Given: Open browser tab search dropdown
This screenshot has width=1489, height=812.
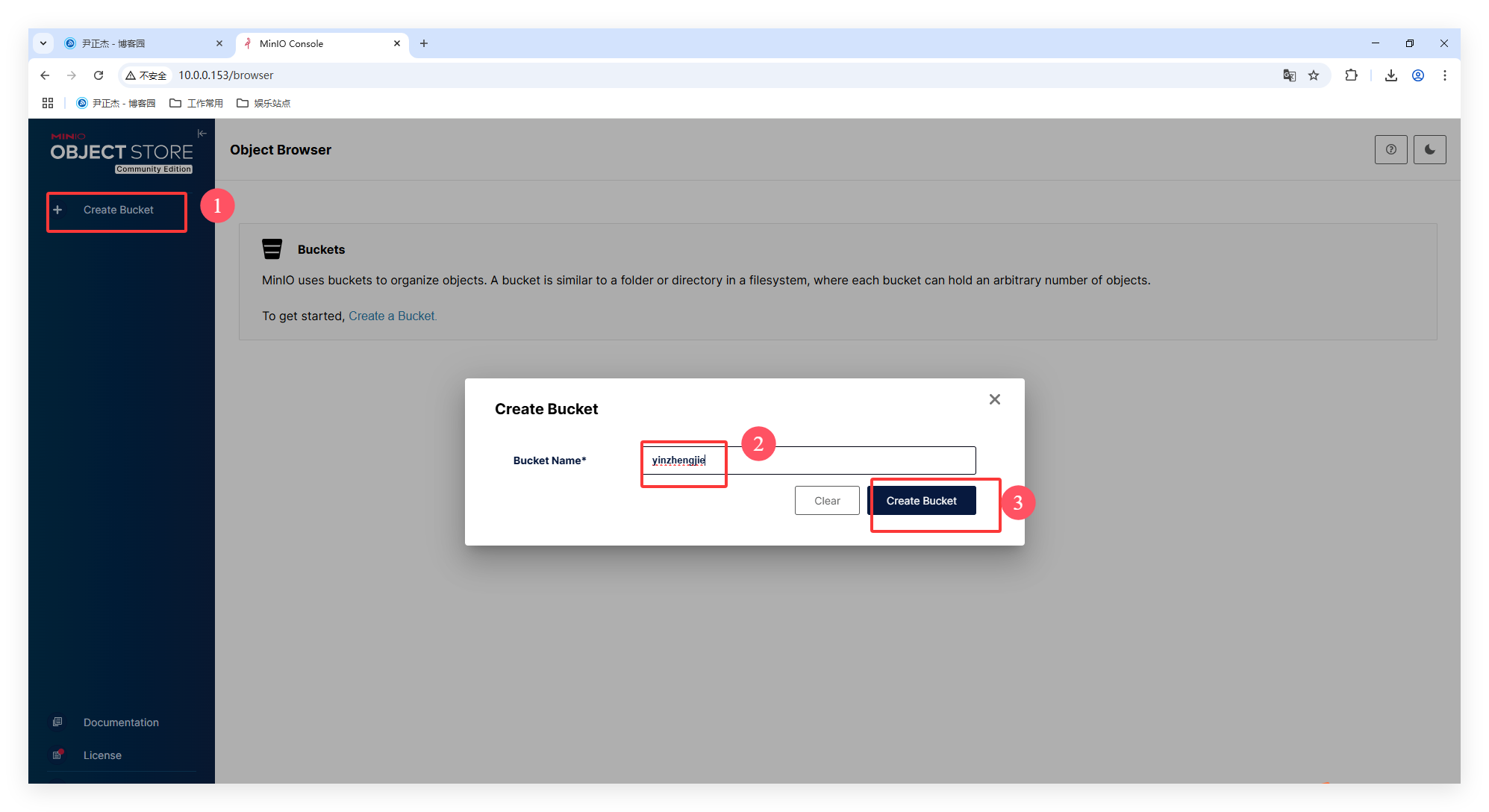Looking at the screenshot, I should [x=43, y=43].
